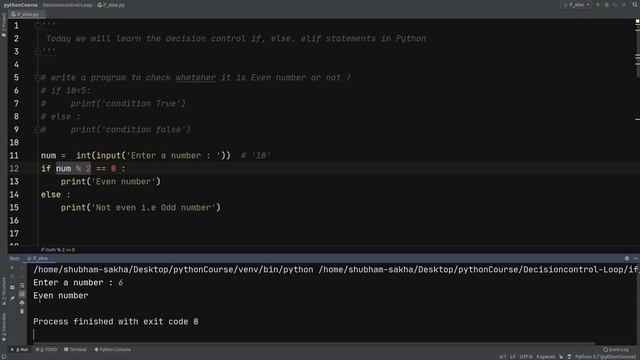Open the Event Log
Image resolution: width=640 pixels, height=360 pixels.
point(616,350)
